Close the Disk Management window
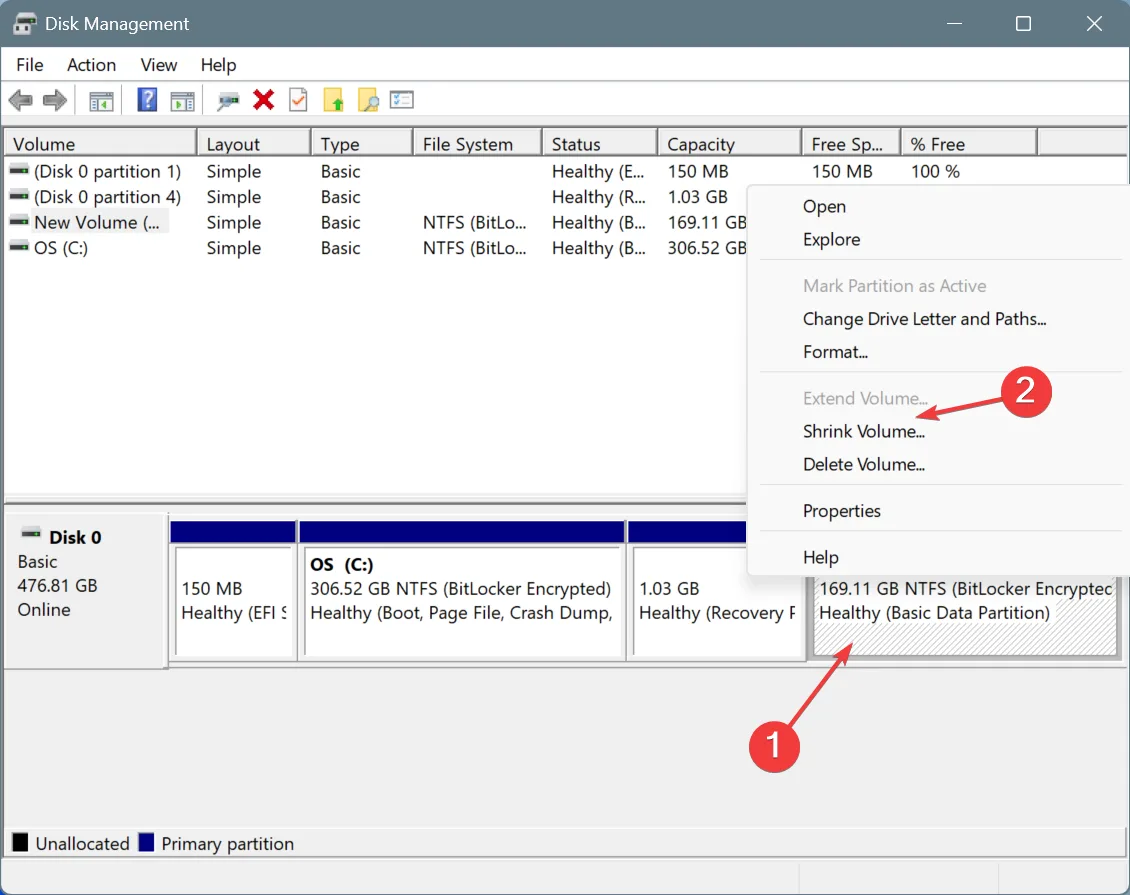 coord(1094,24)
